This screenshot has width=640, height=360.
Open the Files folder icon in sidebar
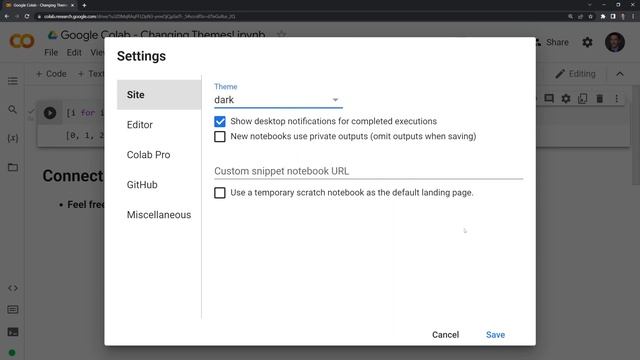point(13,167)
